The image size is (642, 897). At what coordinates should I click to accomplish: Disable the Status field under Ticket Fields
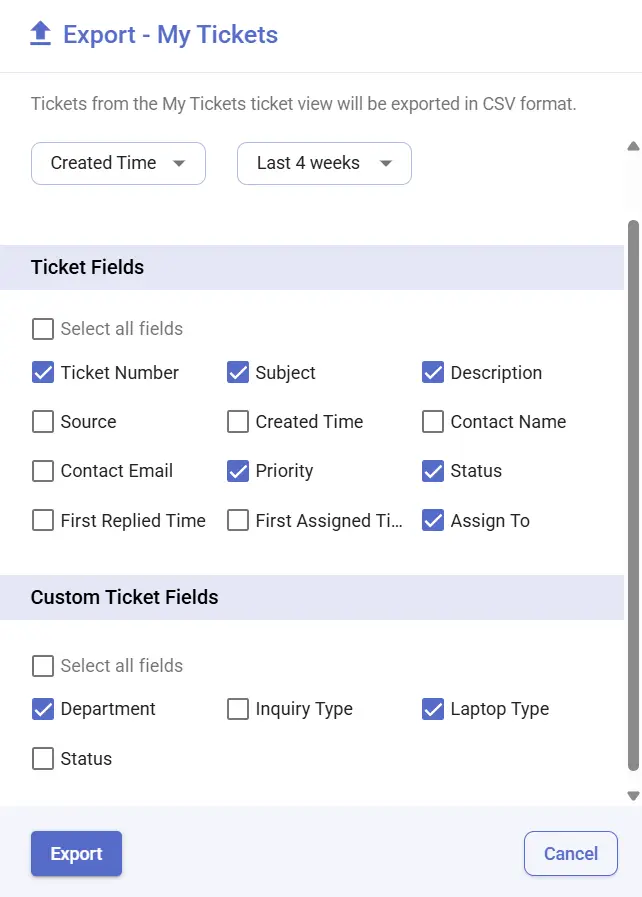[x=433, y=470]
